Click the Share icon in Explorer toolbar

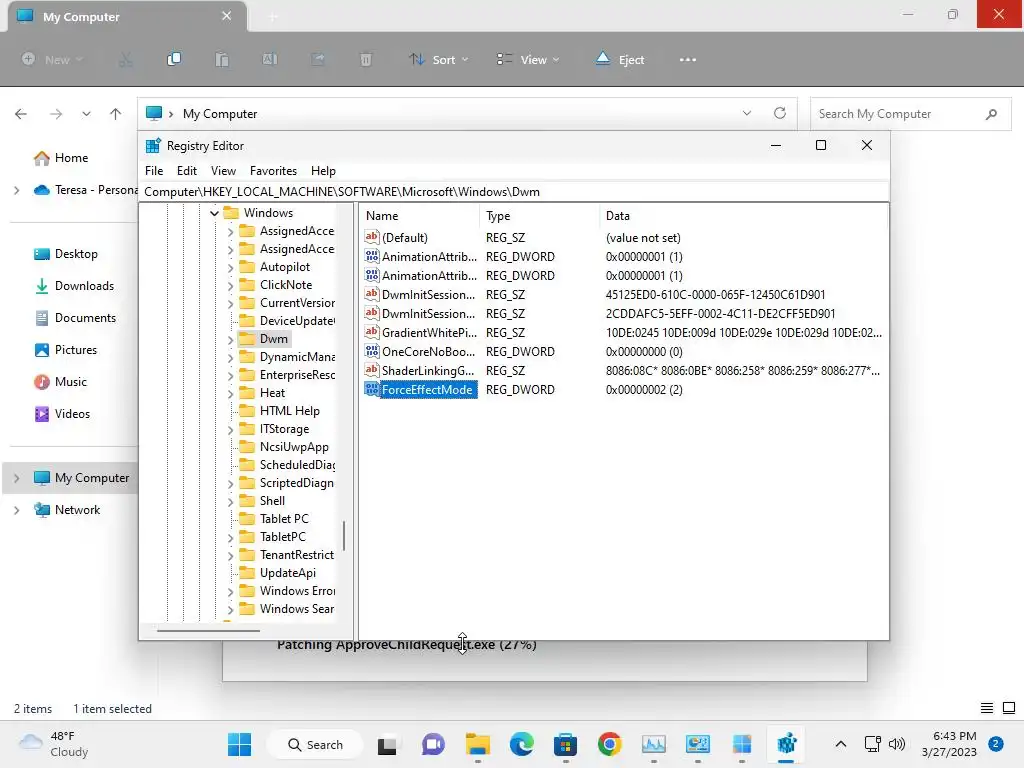tap(318, 59)
